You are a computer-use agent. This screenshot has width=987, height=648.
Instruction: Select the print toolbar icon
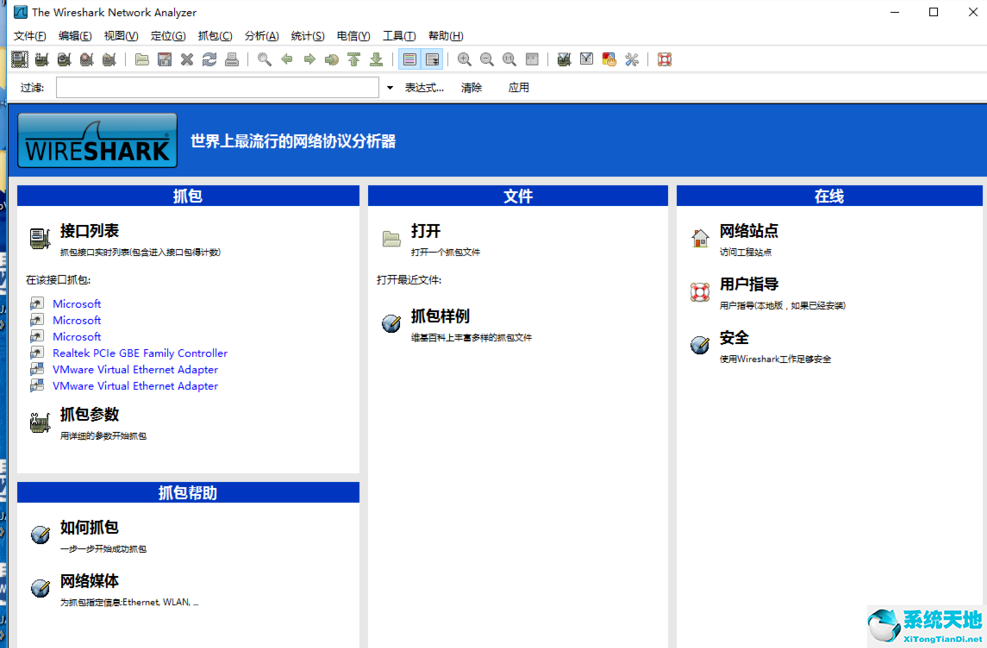[230, 59]
